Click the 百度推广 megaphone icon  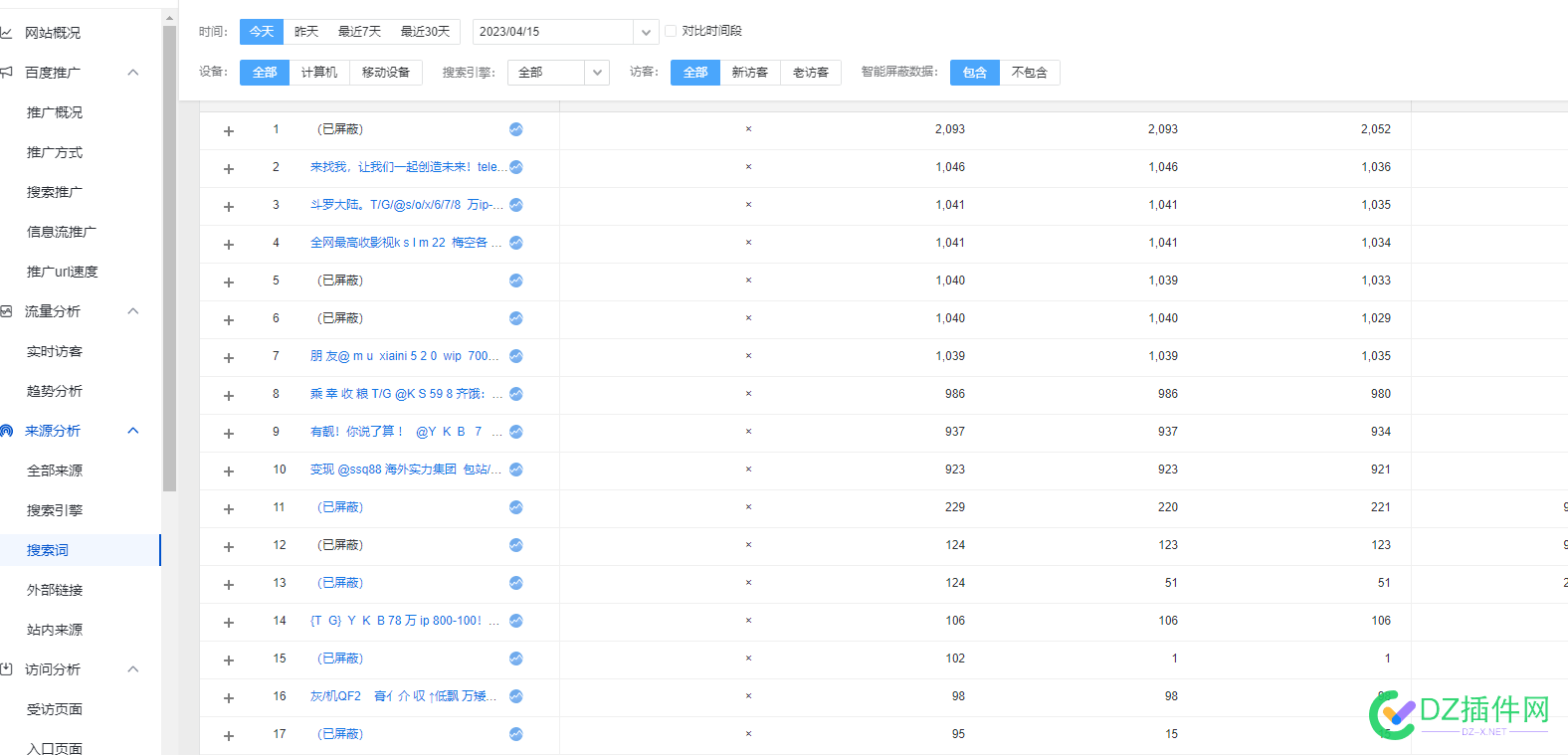[6, 73]
